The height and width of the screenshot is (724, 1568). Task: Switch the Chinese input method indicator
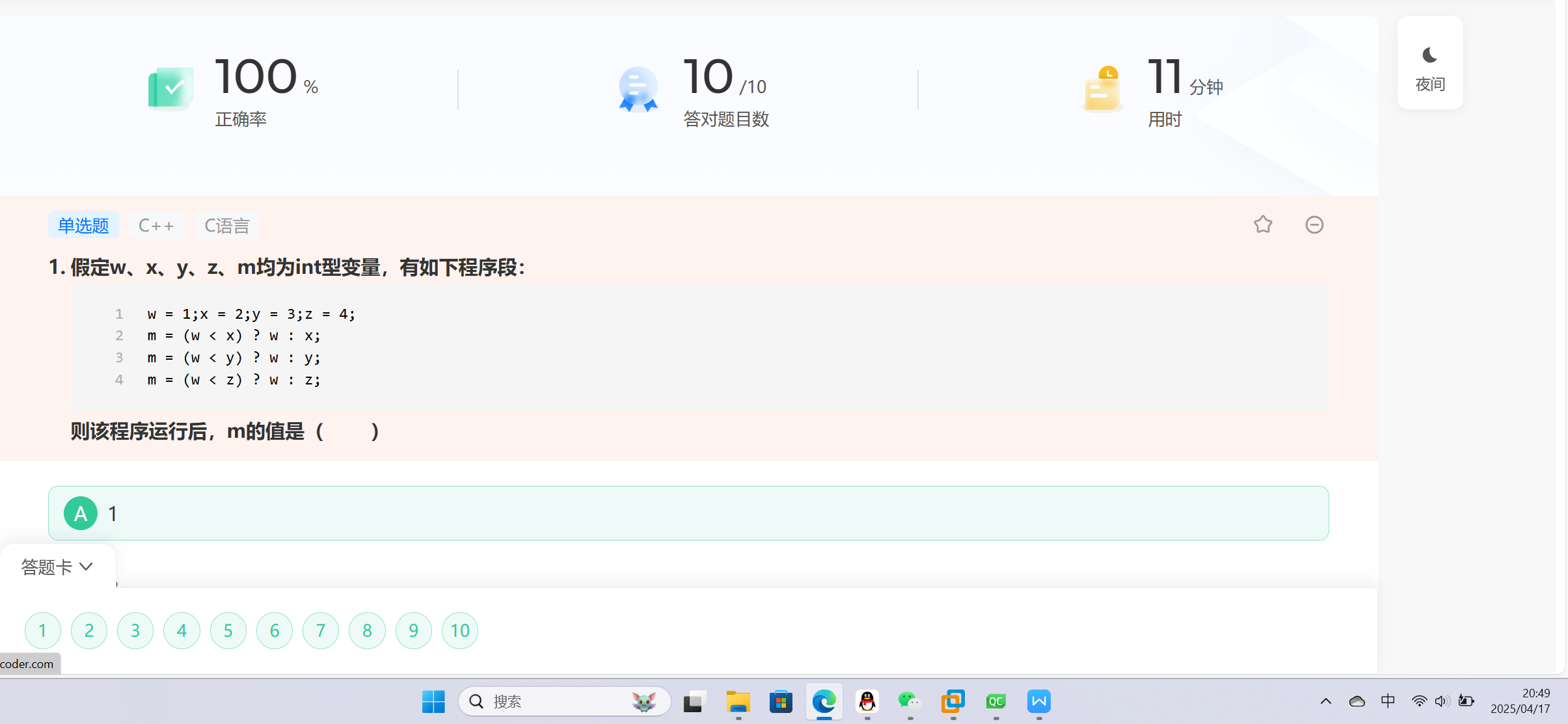pos(1387,701)
